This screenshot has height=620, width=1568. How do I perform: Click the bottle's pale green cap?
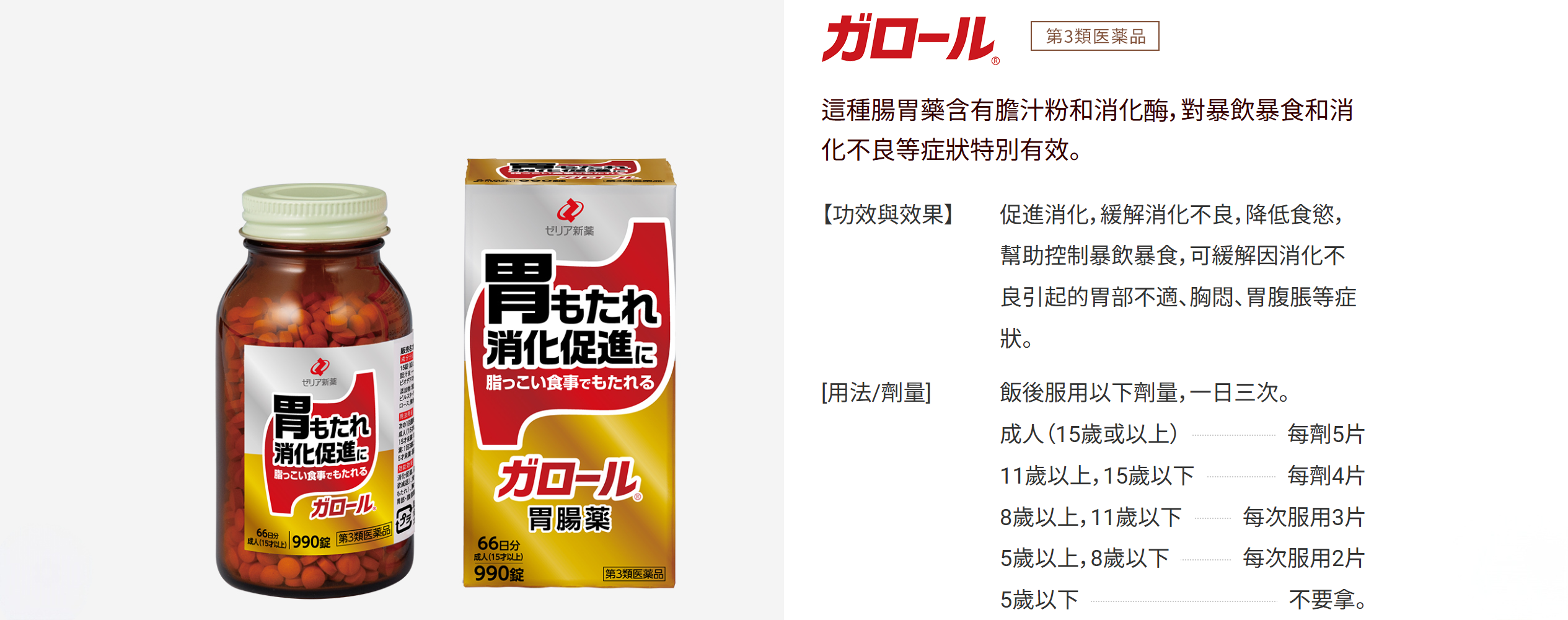(x=315, y=212)
